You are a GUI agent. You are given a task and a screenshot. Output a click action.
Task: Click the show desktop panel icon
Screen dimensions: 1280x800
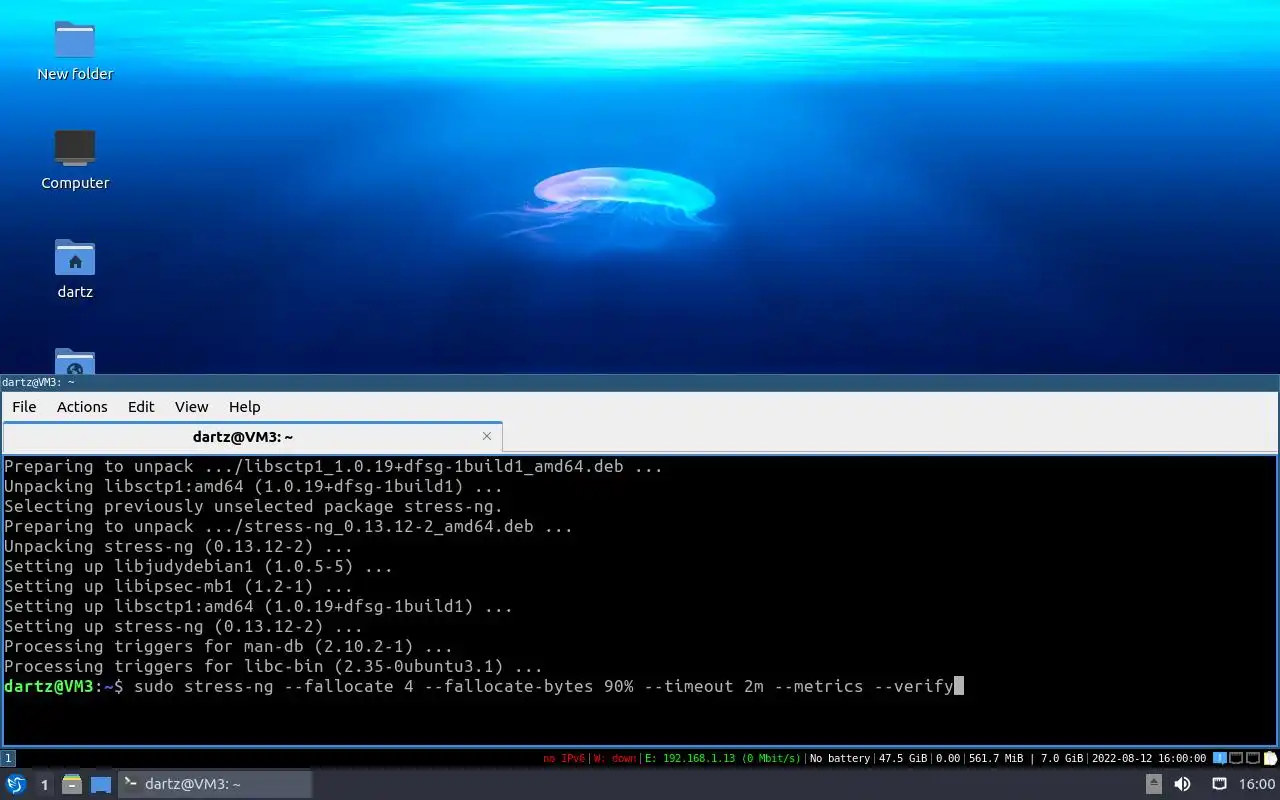[101, 784]
